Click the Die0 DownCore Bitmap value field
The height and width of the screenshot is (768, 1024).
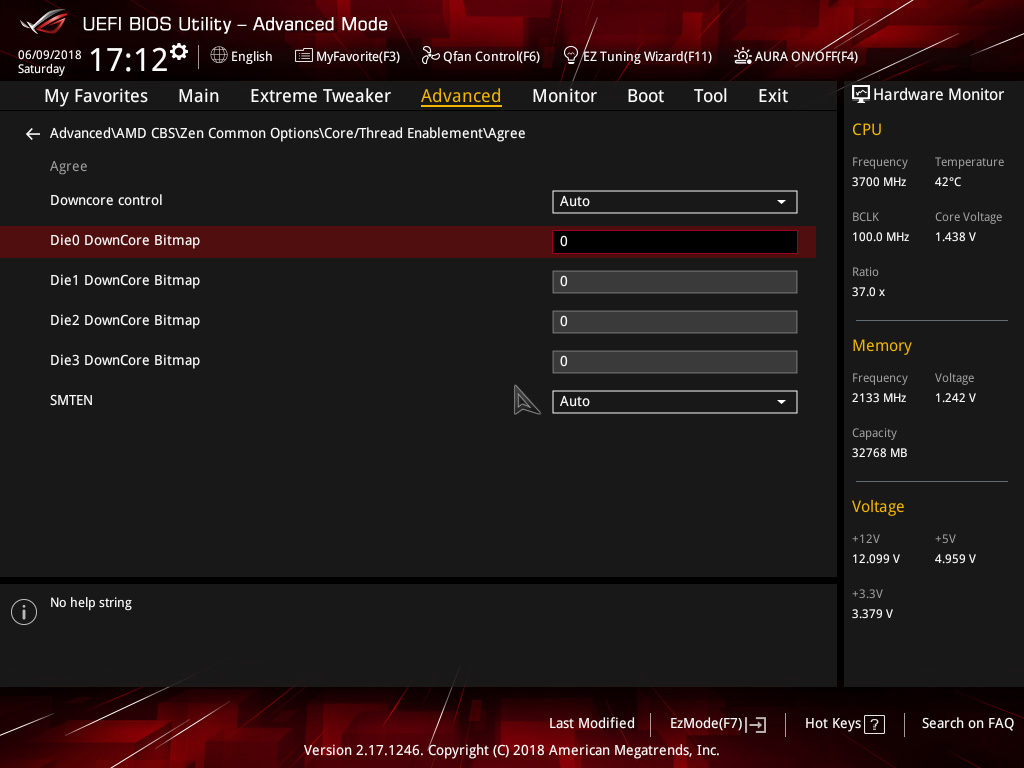click(675, 242)
